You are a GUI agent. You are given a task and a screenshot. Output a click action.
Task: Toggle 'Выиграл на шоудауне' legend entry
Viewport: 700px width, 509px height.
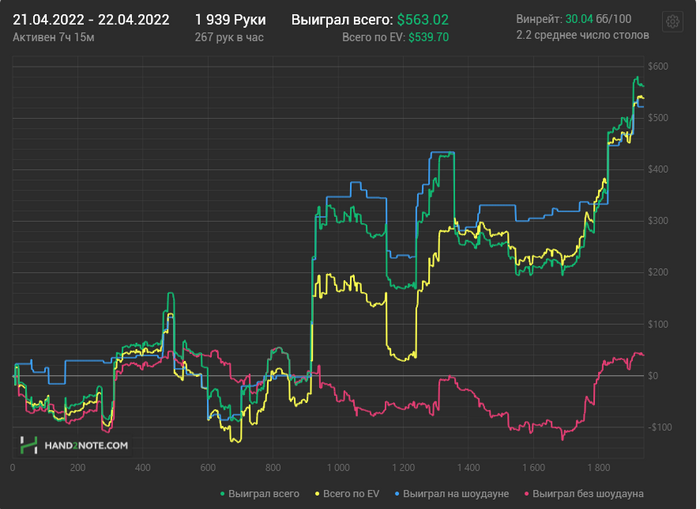(457, 494)
